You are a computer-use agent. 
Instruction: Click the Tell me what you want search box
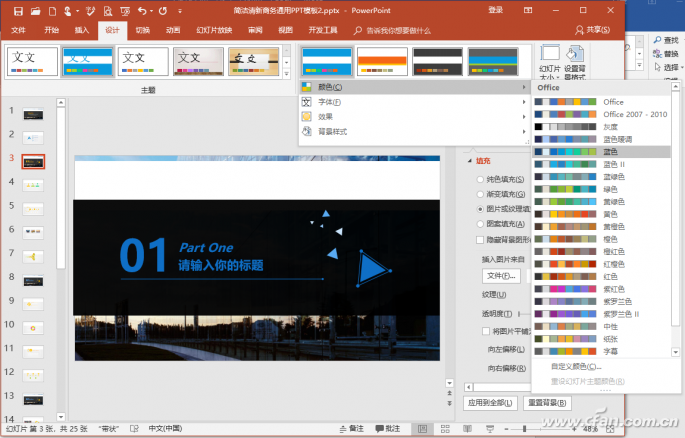[x=392, y=31]
